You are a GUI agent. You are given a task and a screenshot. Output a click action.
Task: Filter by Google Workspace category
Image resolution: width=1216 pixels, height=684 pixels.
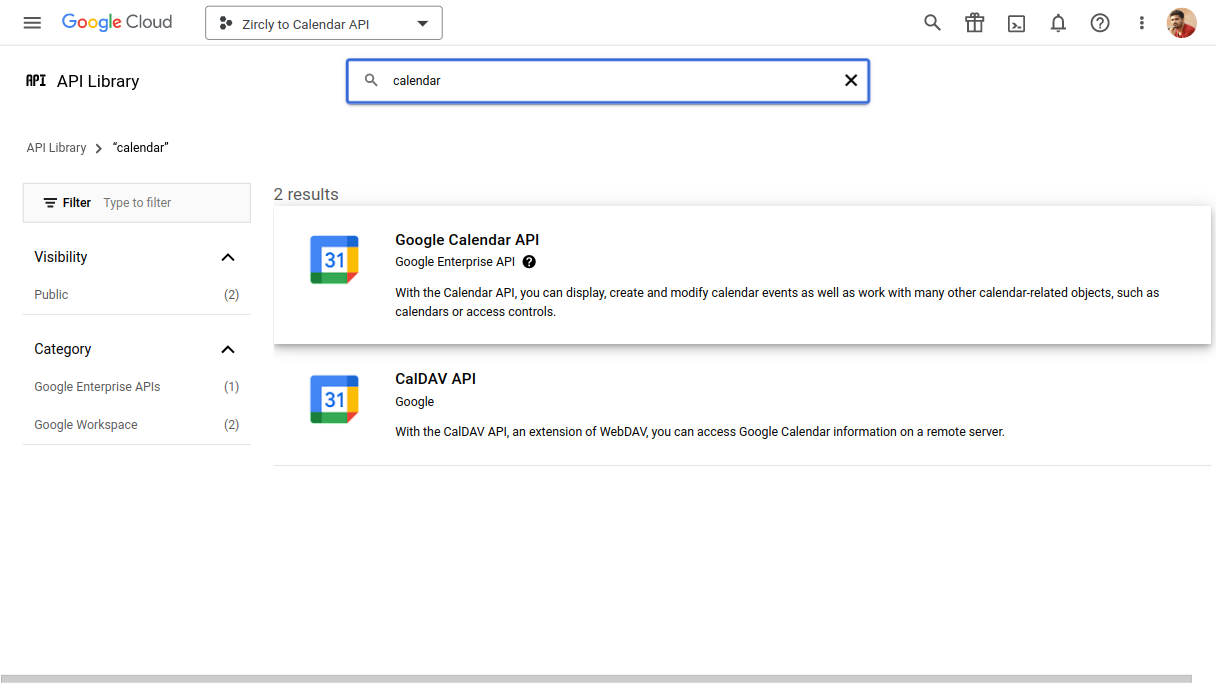coord(86,425)
